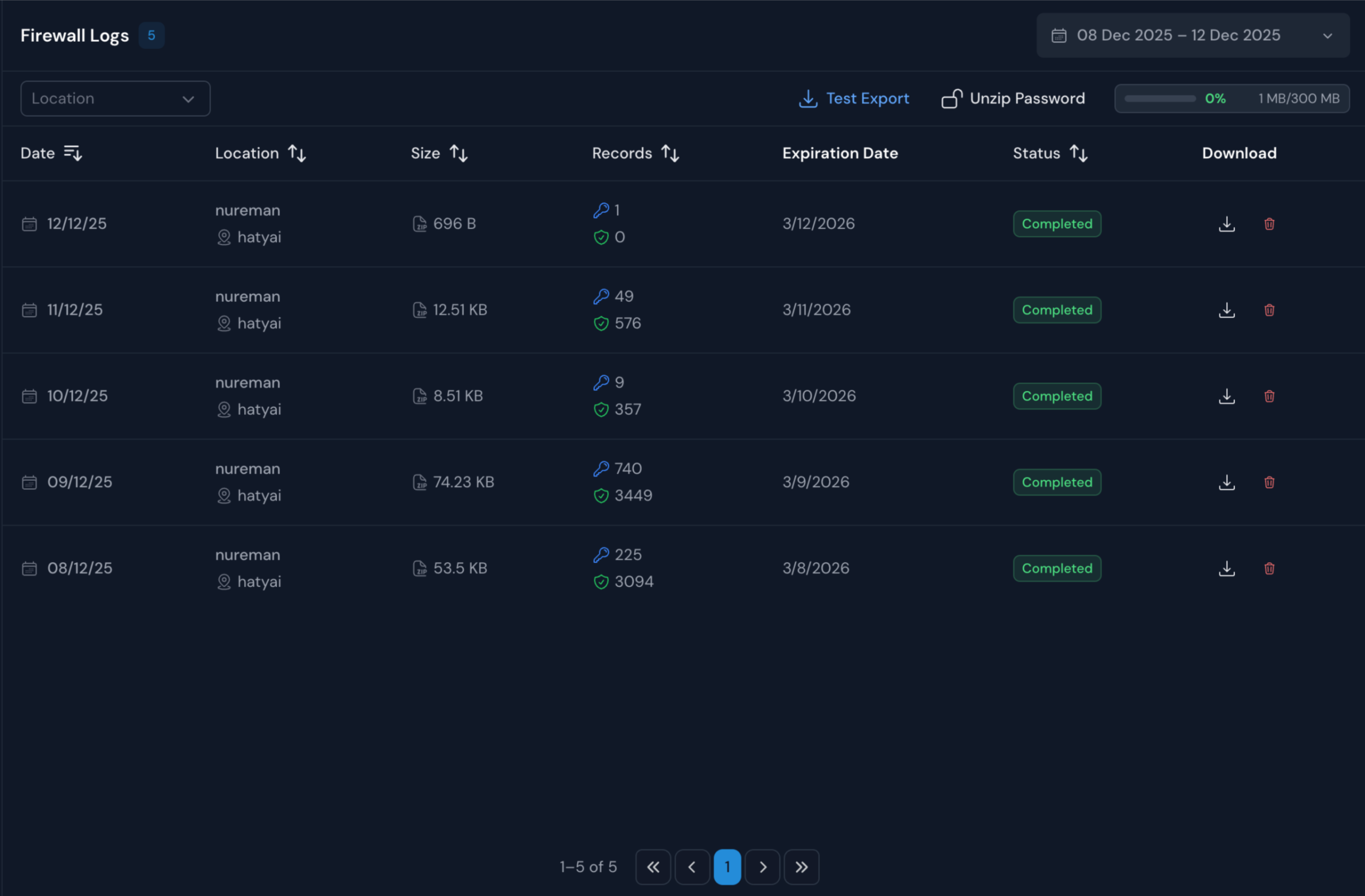Select page 1 in pagination
Viewport: 1365px width, 896px height.
(727, 867)
